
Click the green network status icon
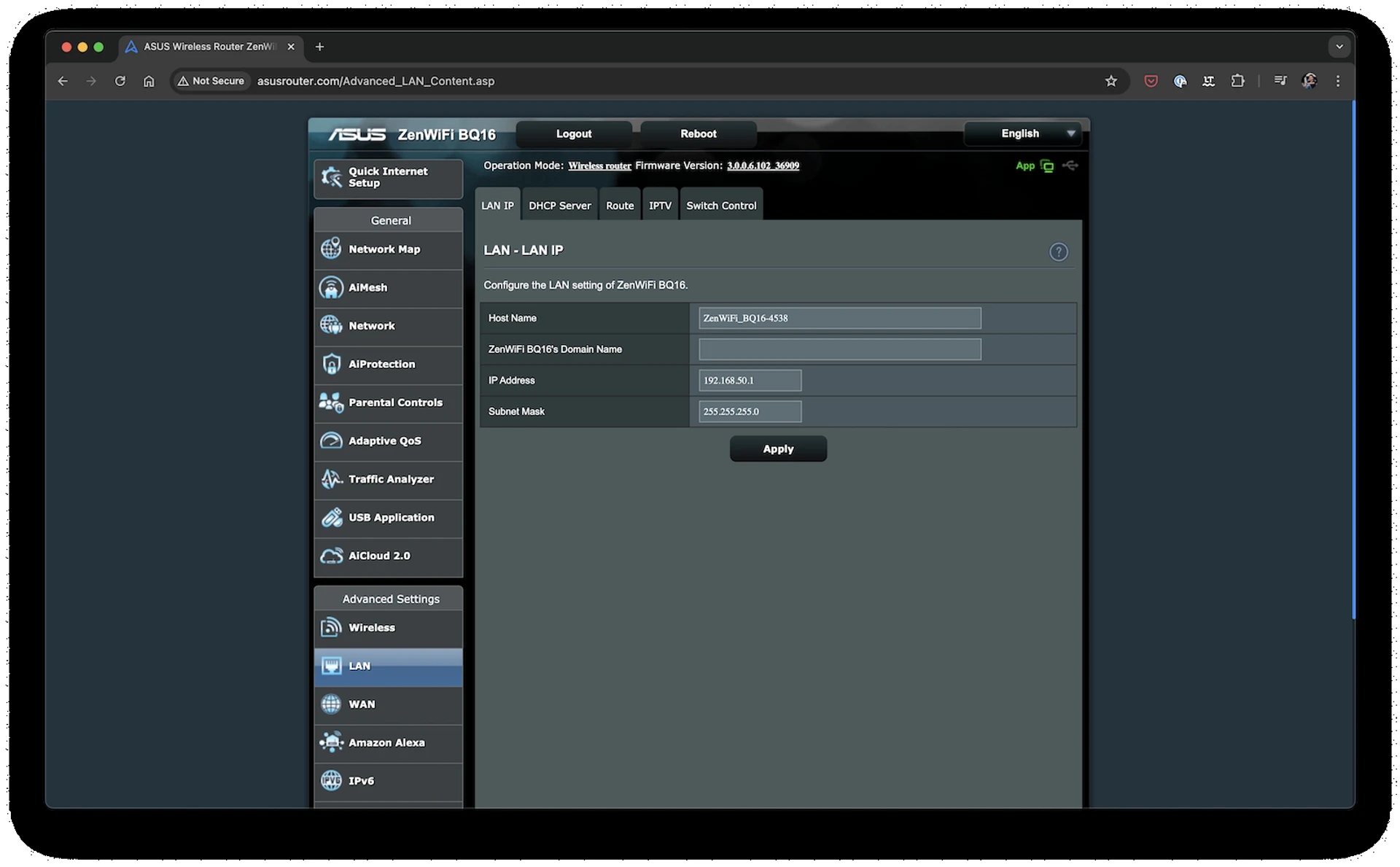click(1047, 166)
